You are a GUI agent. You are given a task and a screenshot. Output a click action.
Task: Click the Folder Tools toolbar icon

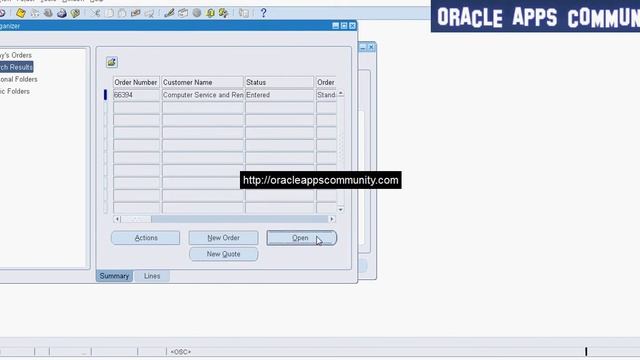(x=223, y=13)
